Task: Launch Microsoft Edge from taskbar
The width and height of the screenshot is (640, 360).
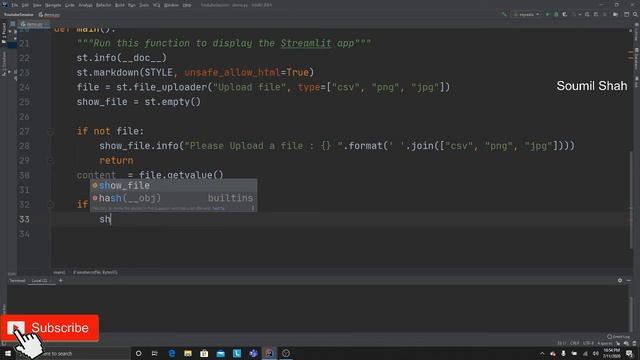Action: click(171, 353)
